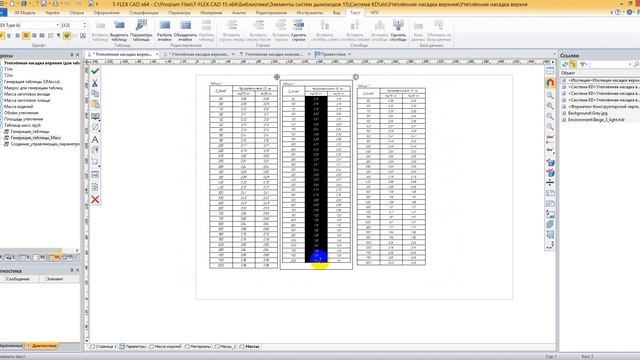Select Объем утепления item in left tree

click(x=21, y=113)
